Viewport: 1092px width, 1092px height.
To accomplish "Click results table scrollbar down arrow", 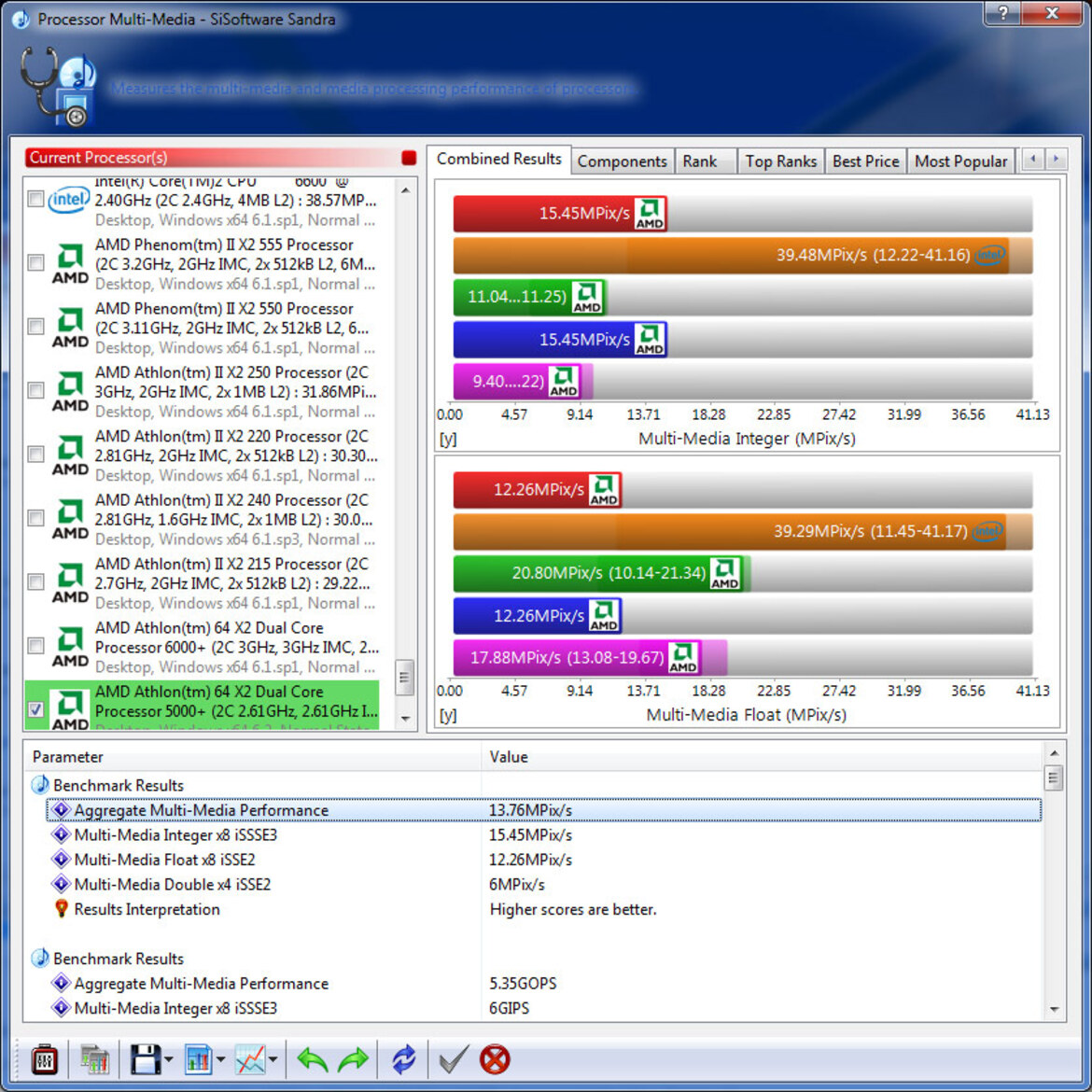I will [1054, 1009].
